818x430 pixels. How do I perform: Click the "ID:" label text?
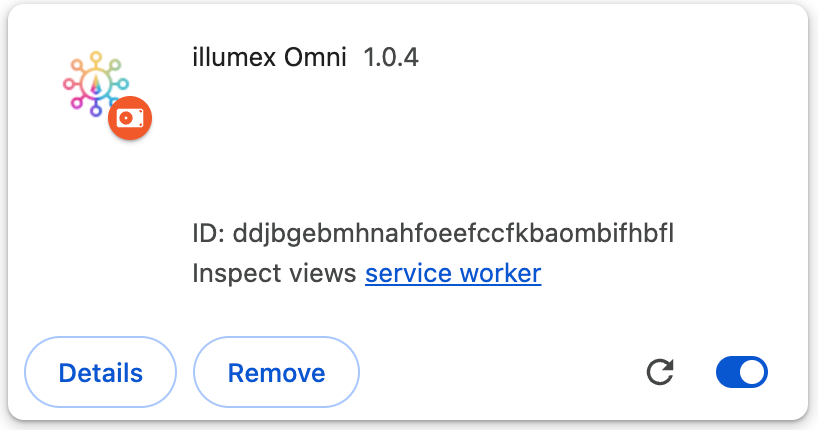208,235
